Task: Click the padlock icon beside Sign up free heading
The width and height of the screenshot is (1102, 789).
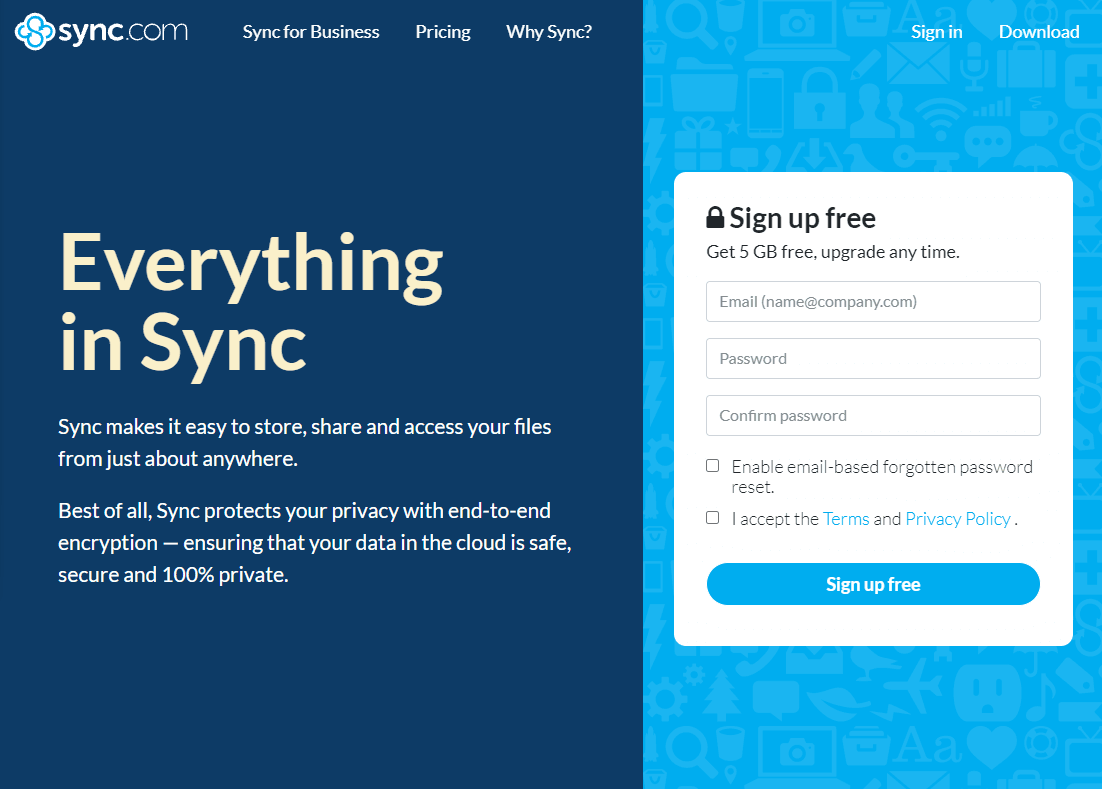Action: pyautogui.click(x=715, y=218)
